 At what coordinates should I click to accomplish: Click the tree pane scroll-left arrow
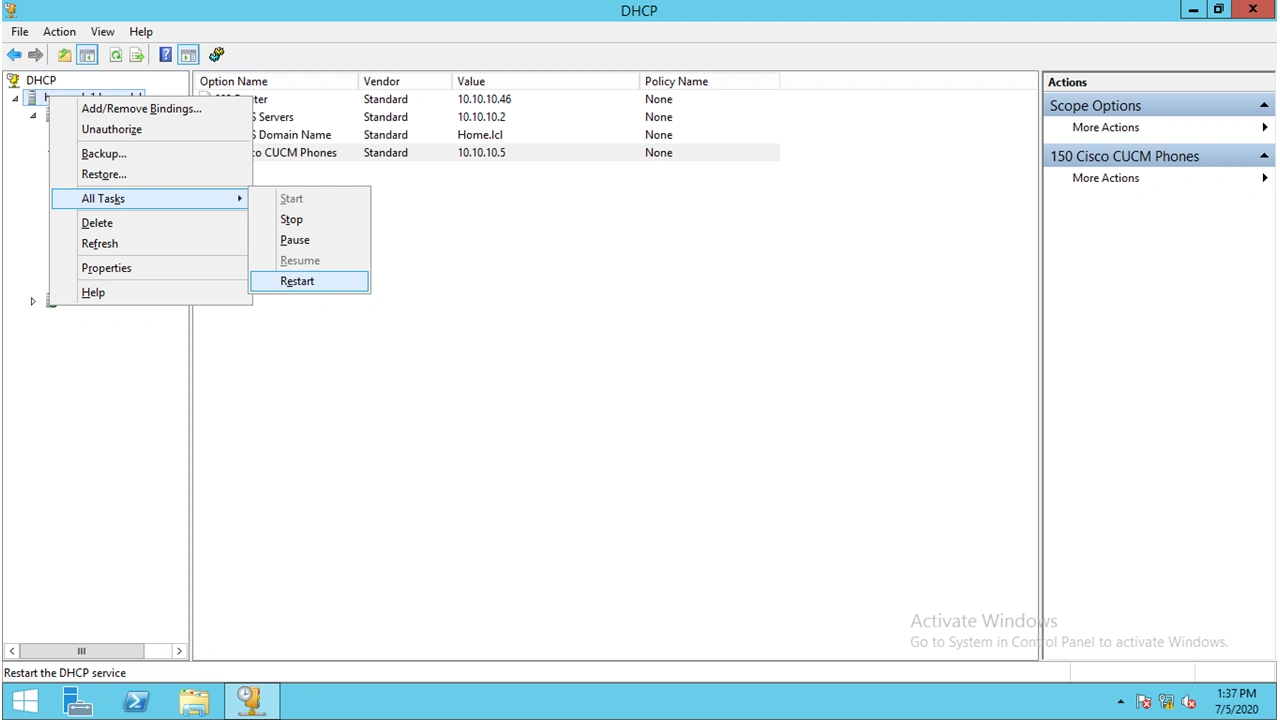11,651
